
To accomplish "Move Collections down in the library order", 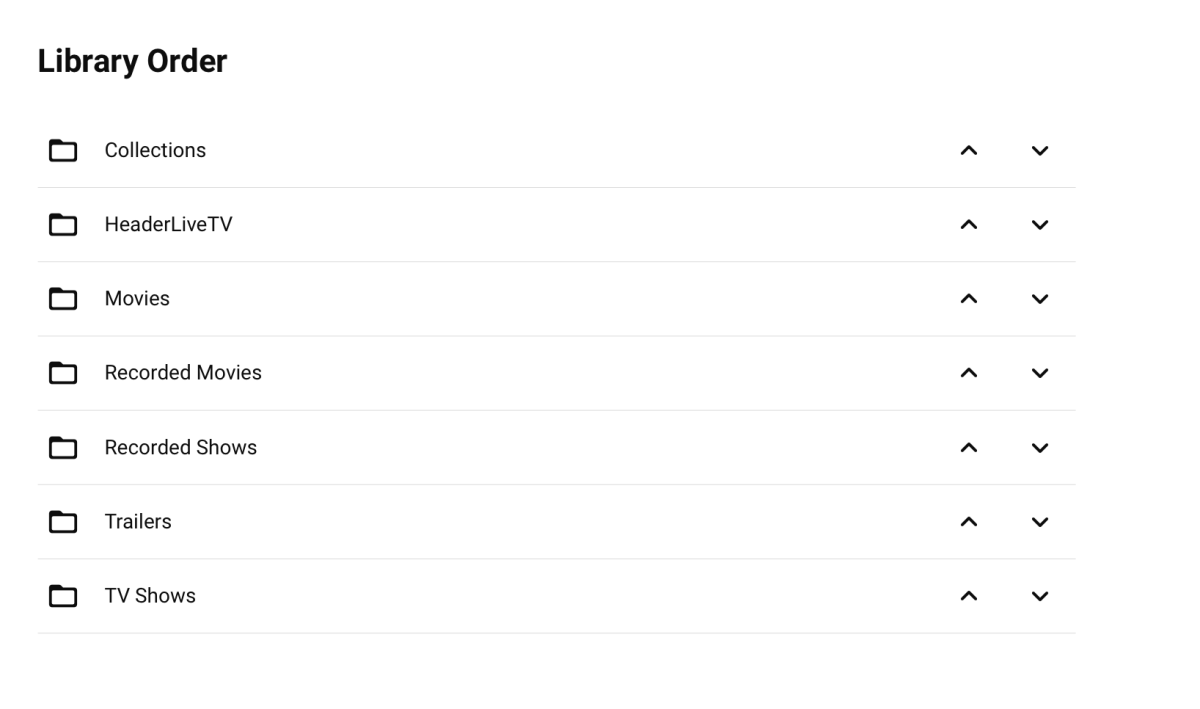I will tap(1040, 150).
